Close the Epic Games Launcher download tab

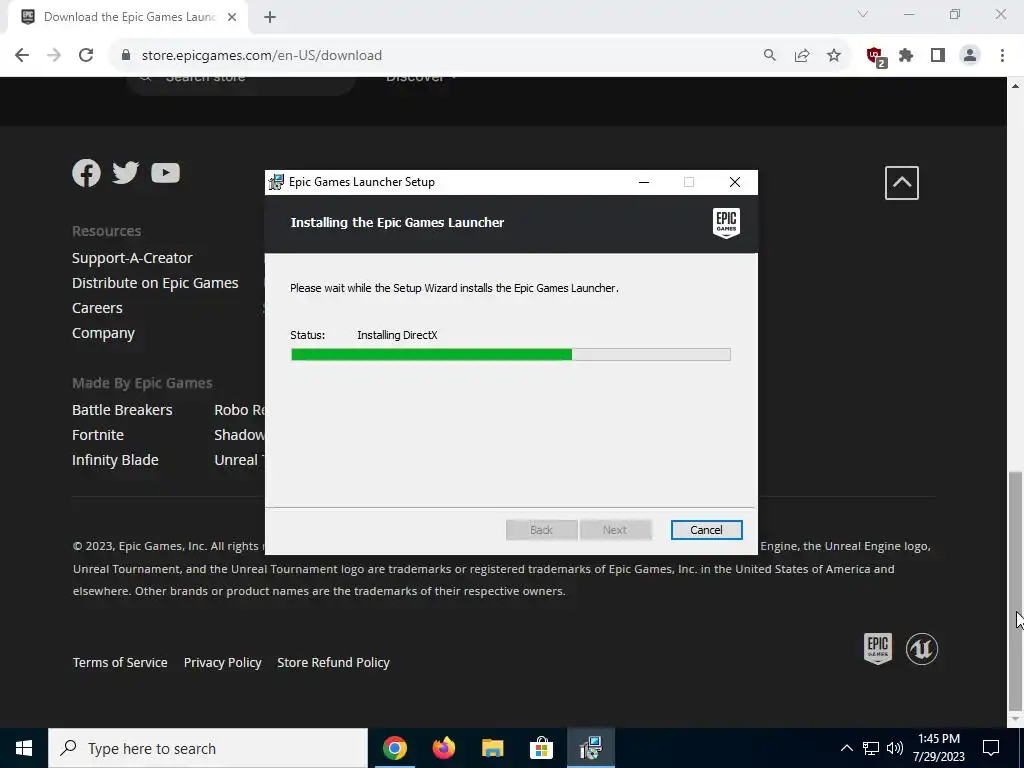click(x=232, y=17)
